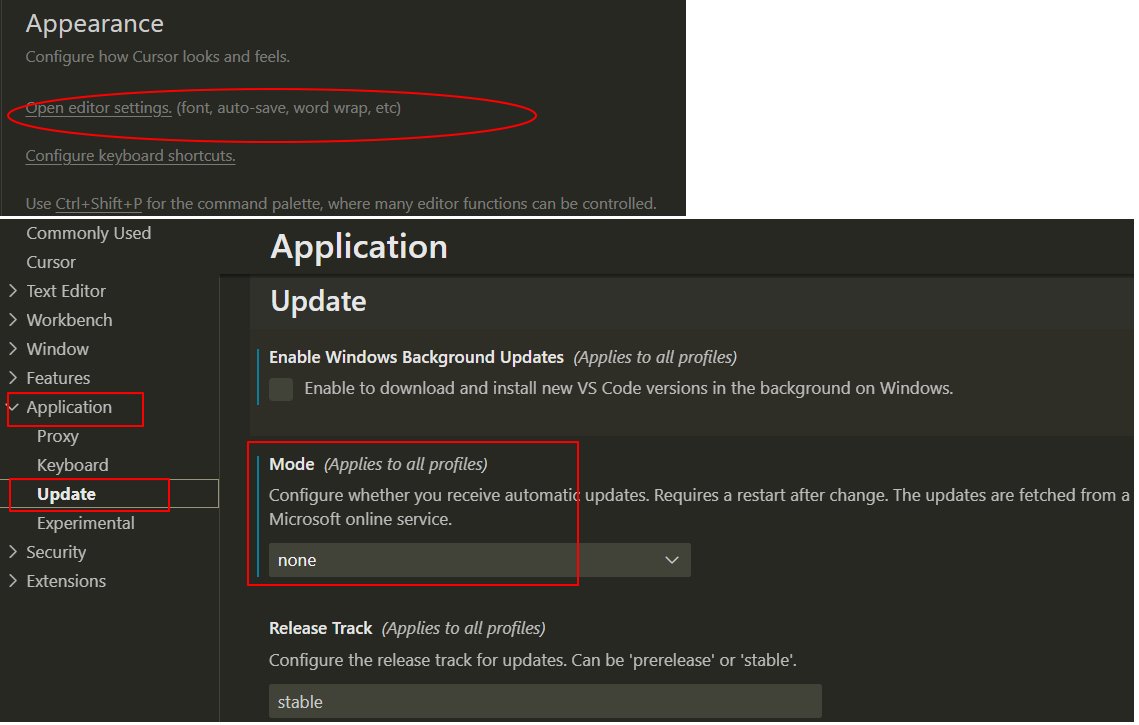Click the Extensions tree label
1139x725 pixels.
(66, 581)
